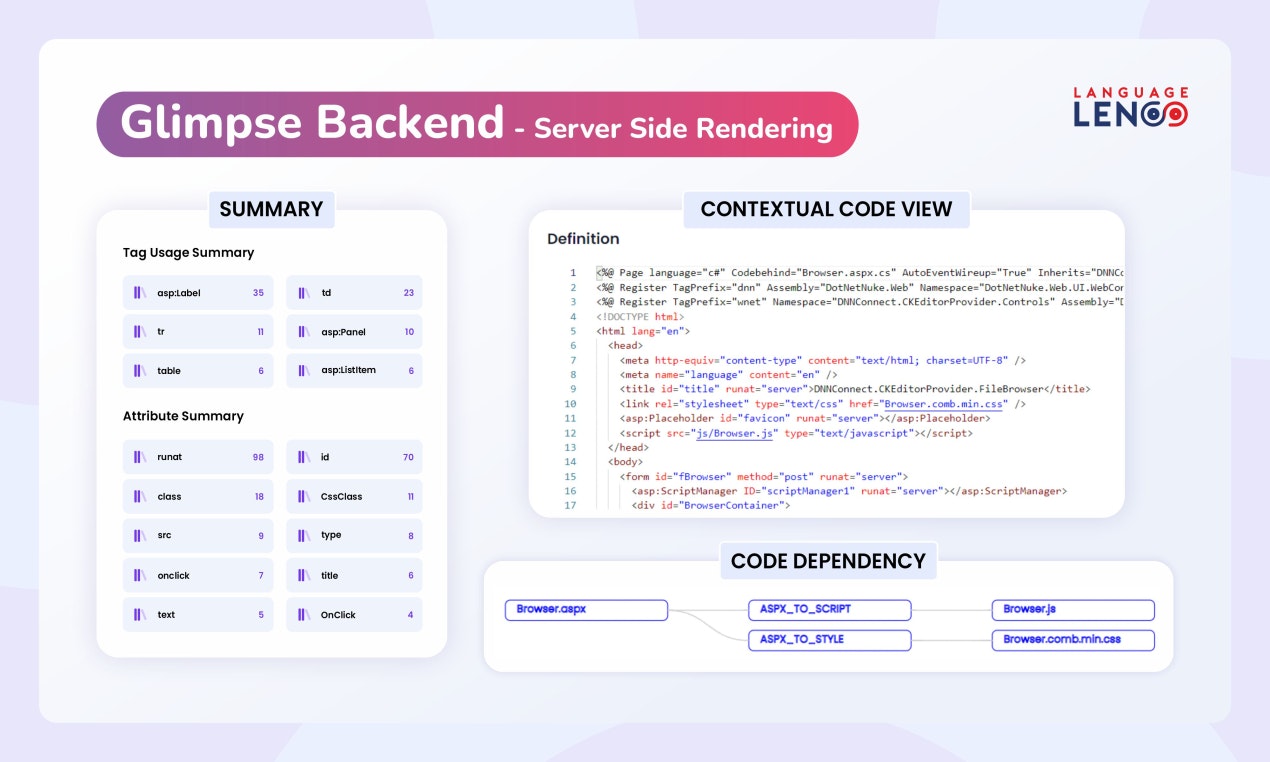Image resolution: width=1270 pixels, height=762 pixels.
Task: Click the icon beside id attribute
Action: tap(304, 457)
